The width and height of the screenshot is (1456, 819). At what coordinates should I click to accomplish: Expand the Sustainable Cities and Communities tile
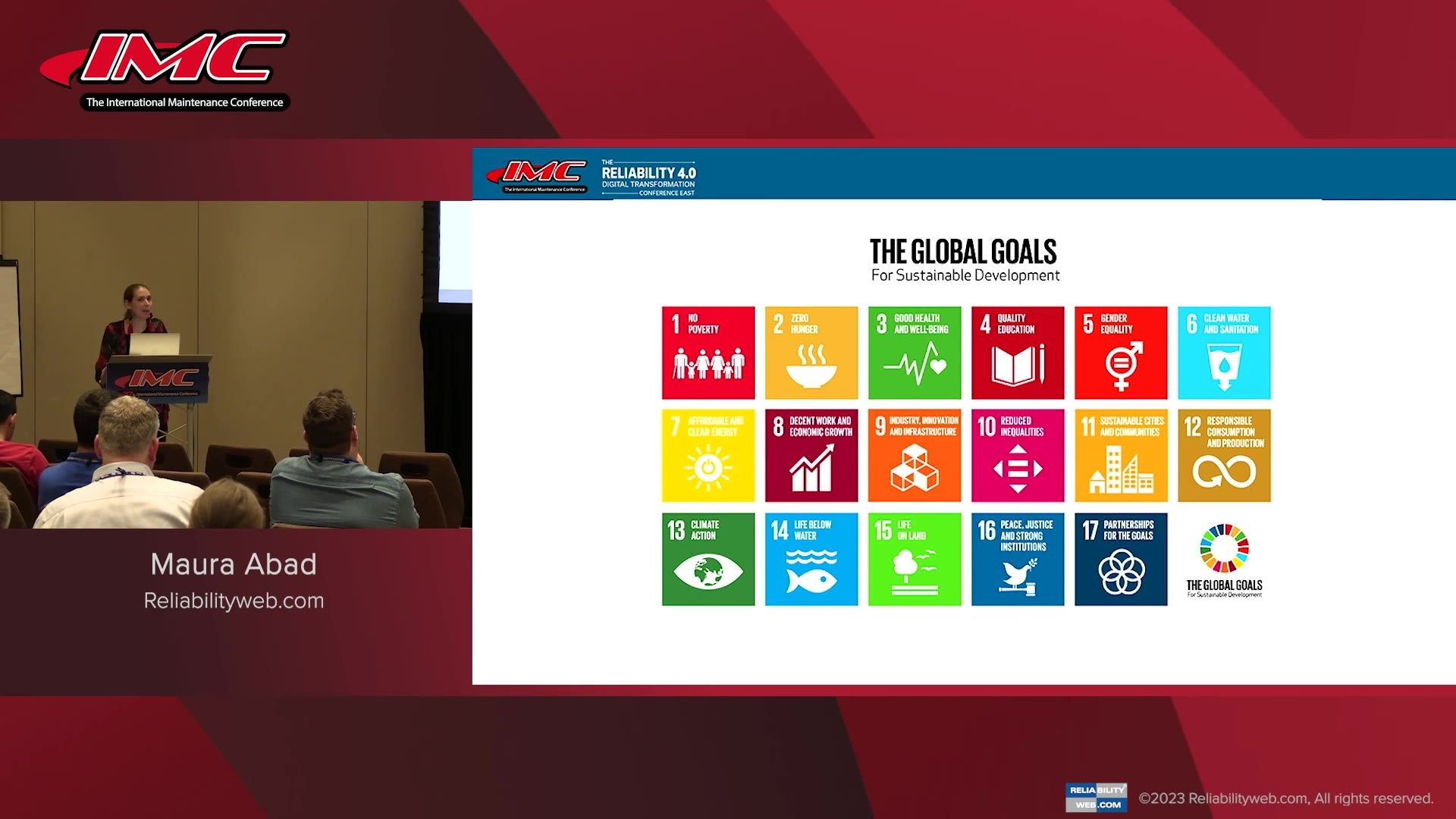(1120, 455)
